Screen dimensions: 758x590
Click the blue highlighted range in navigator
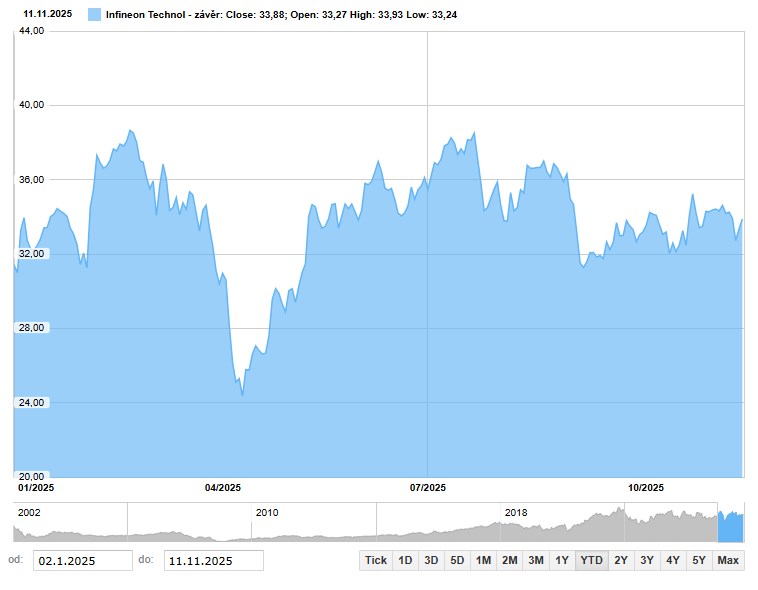point(731,526)
